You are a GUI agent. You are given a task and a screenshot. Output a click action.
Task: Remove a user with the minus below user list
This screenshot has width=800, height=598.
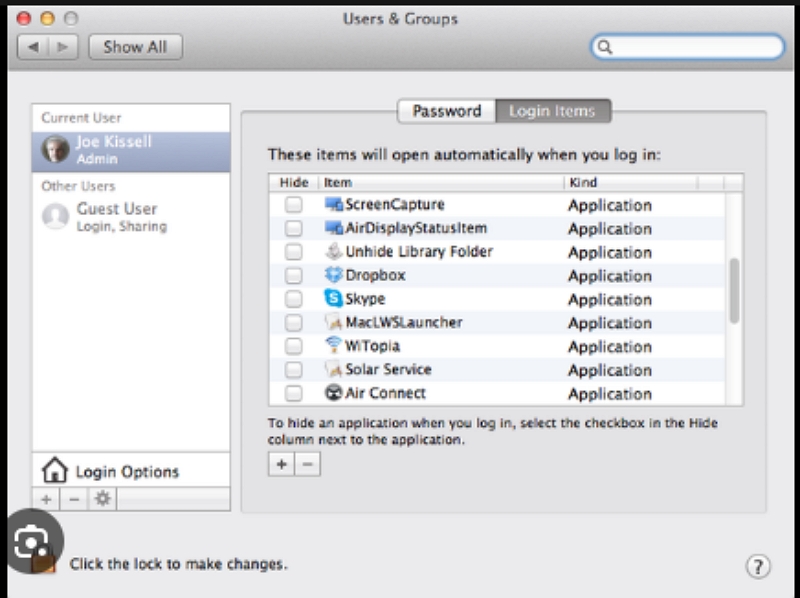pos(74,499)
